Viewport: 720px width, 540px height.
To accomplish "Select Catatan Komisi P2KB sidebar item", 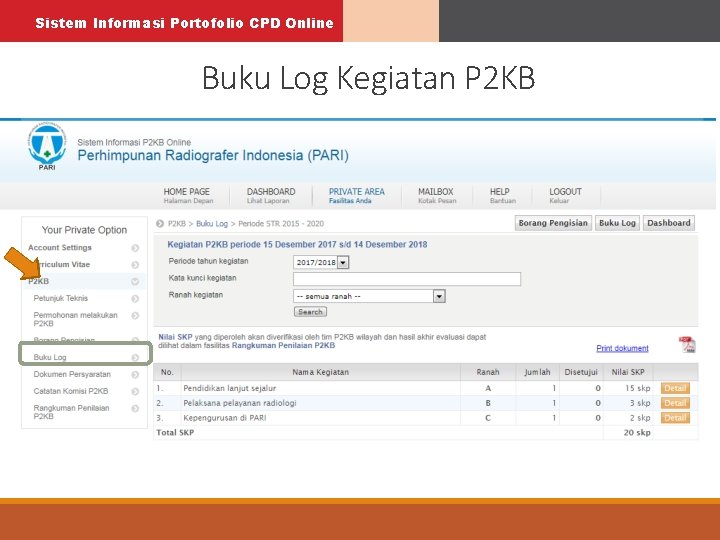I will (71, 391).
